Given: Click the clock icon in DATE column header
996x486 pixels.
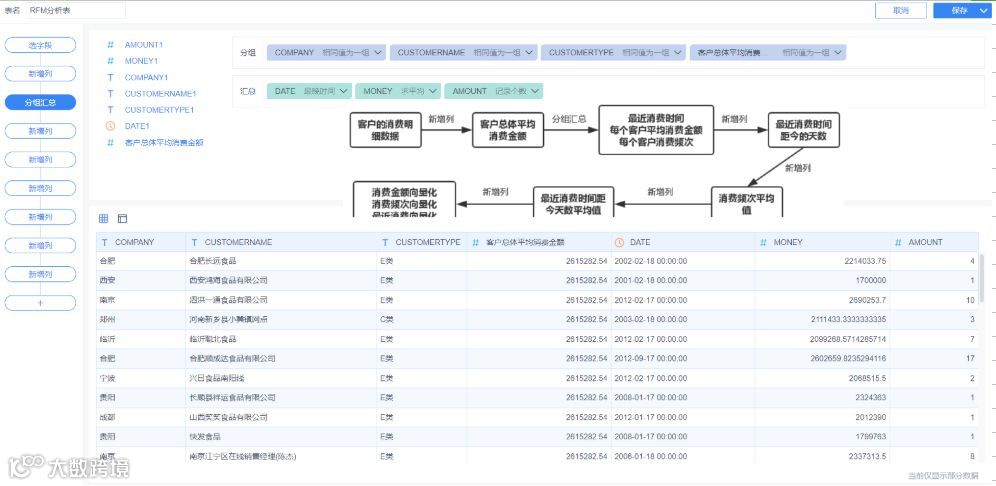Looking at the screenshot, I should coord(620,242).
